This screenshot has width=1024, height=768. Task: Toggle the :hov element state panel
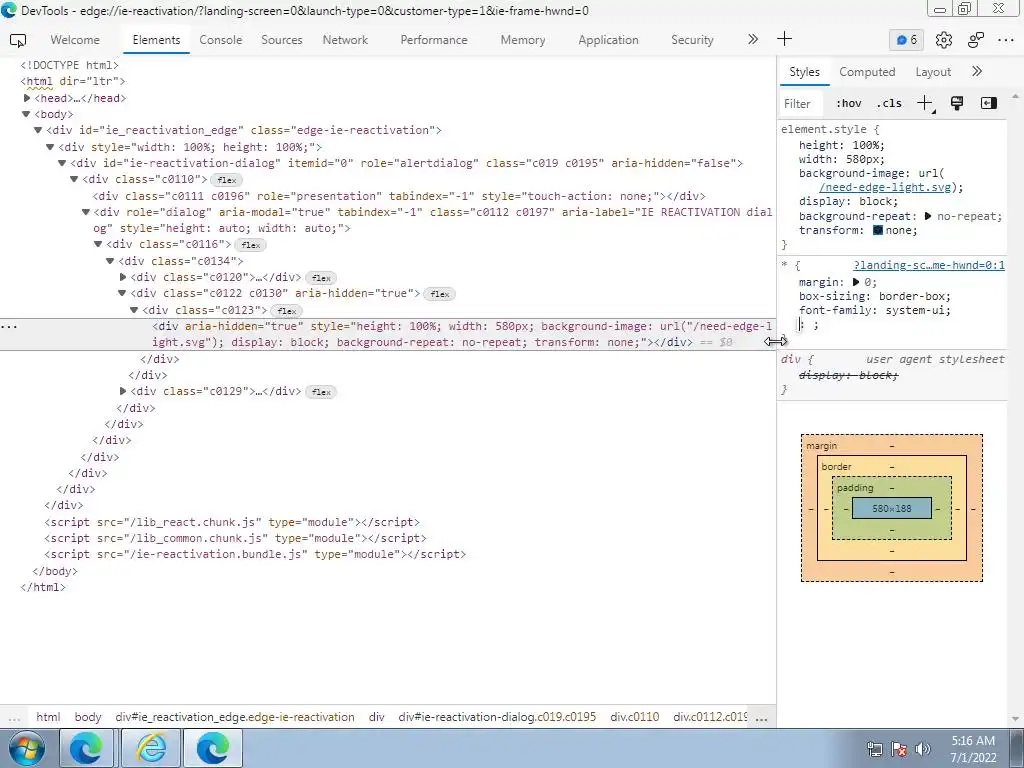(x=848, y=103)
